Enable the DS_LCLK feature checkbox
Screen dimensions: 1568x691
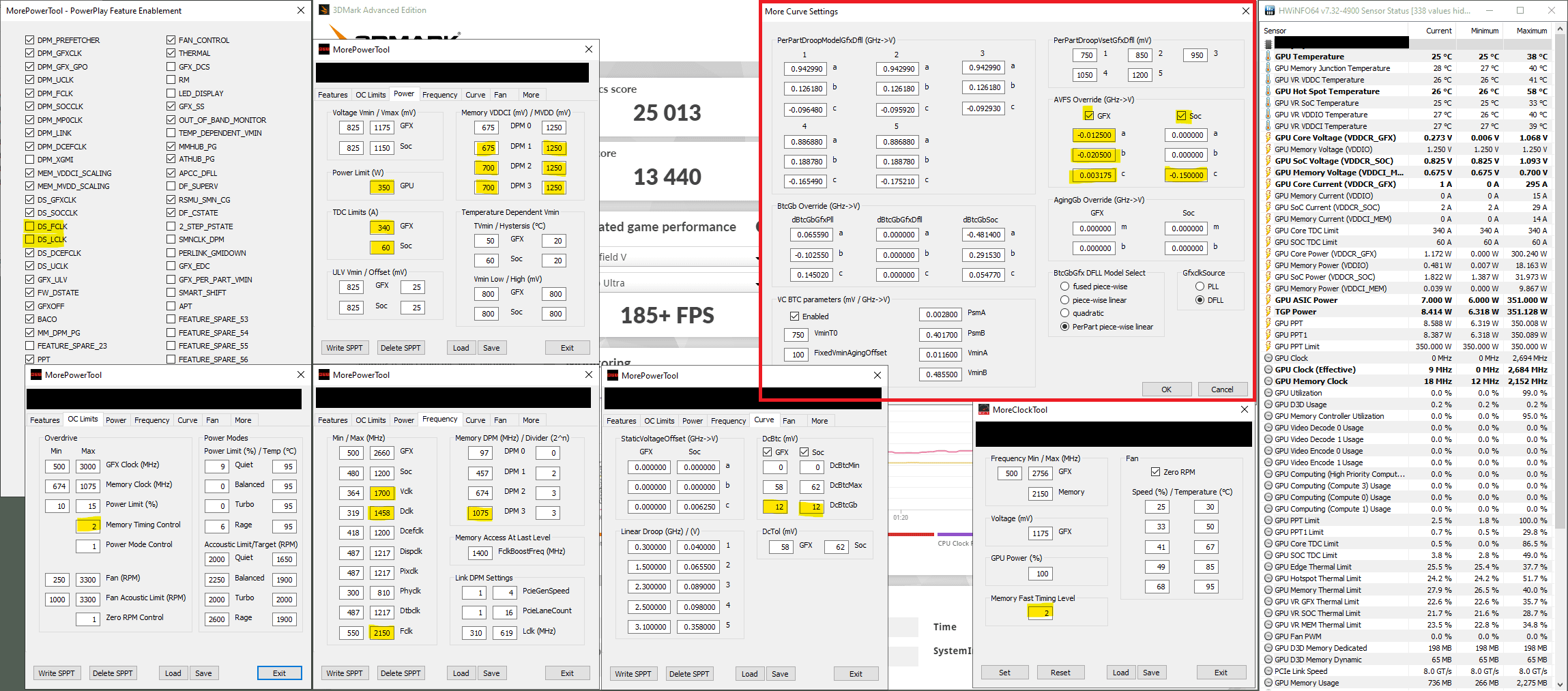(x=29, y=239)
